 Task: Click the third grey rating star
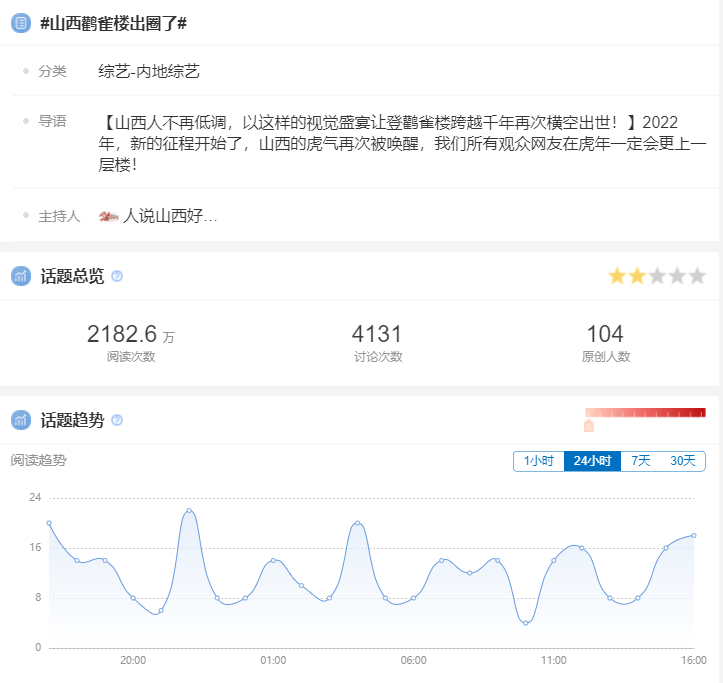click(657, 276)
